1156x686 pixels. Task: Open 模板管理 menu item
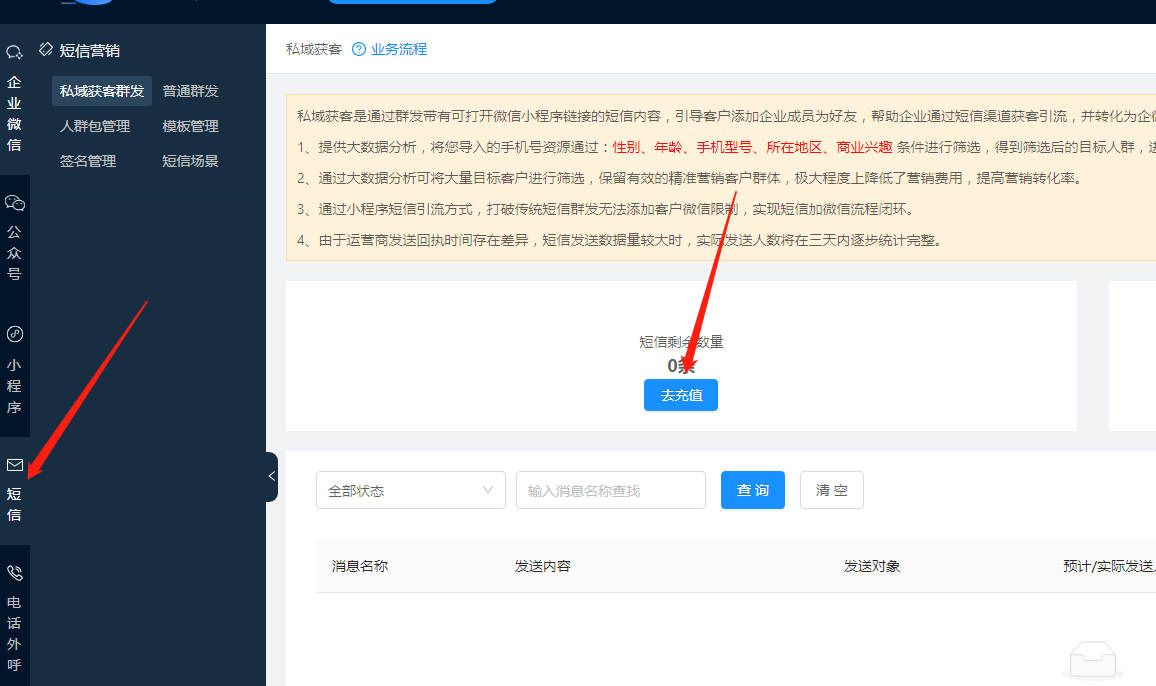(x=190, y=126)
